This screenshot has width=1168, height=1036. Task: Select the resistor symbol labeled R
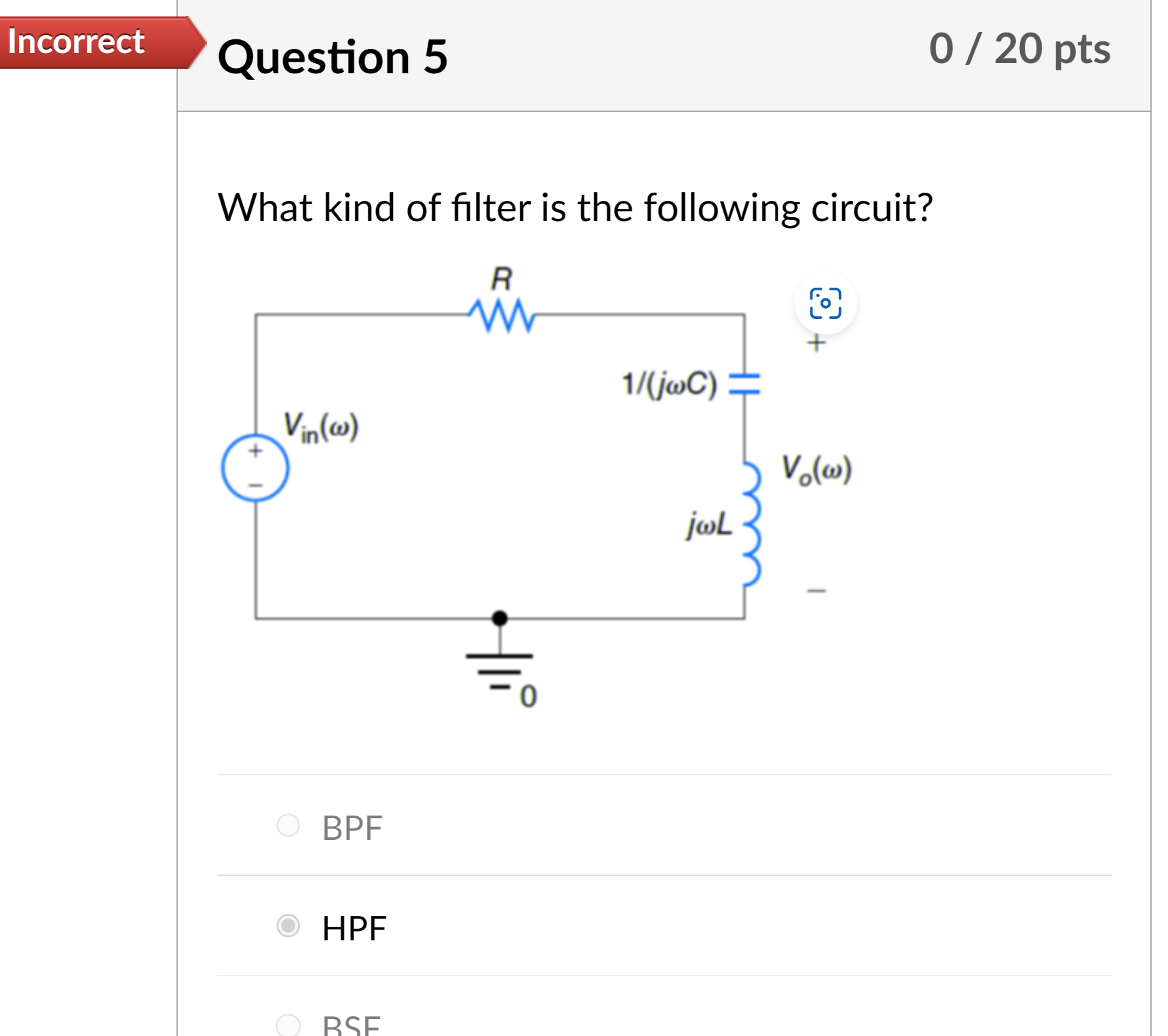(x=501, y=313)
